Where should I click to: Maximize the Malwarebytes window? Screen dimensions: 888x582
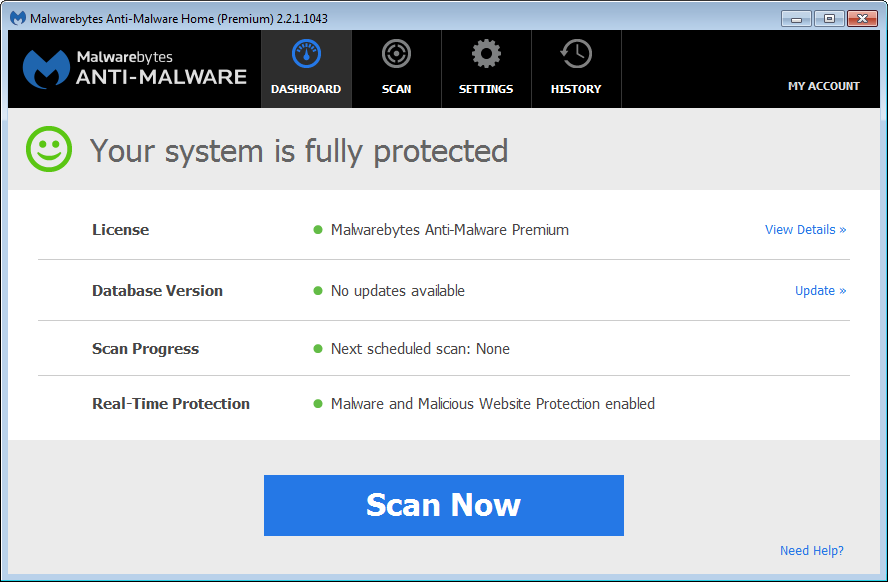pyautogui.click(x=829, y=18)
